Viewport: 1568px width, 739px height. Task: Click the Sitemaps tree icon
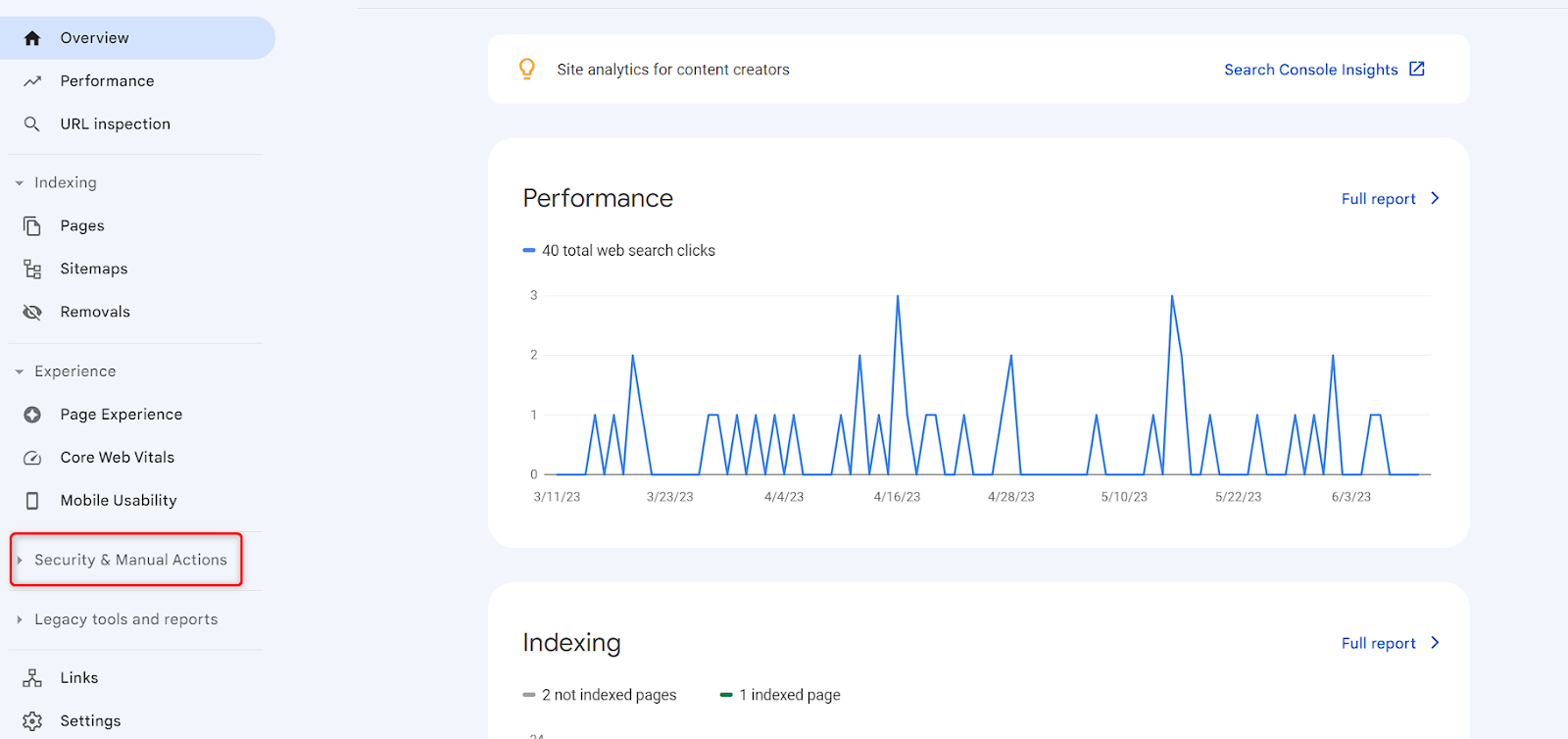tap(32, 270)
